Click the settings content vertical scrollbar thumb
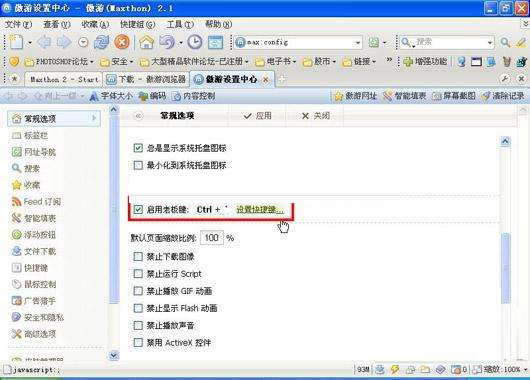Screen dimensions: 530x380 (505, 268)
